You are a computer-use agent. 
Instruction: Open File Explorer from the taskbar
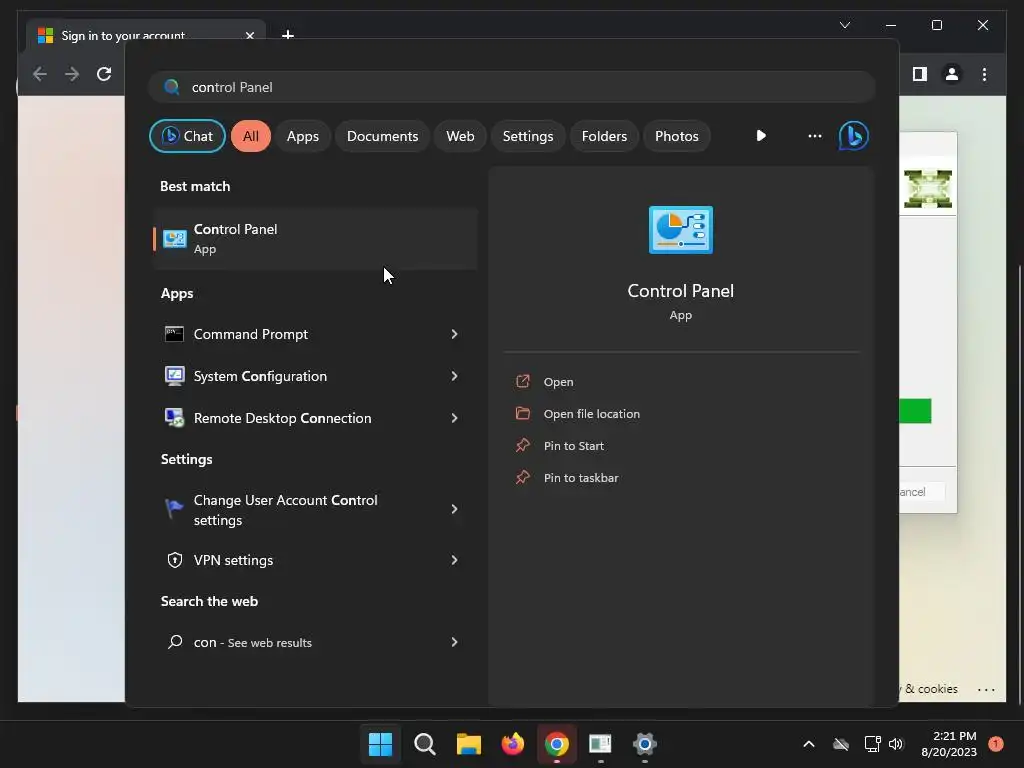pyautogui.click(x=468, y=744)
